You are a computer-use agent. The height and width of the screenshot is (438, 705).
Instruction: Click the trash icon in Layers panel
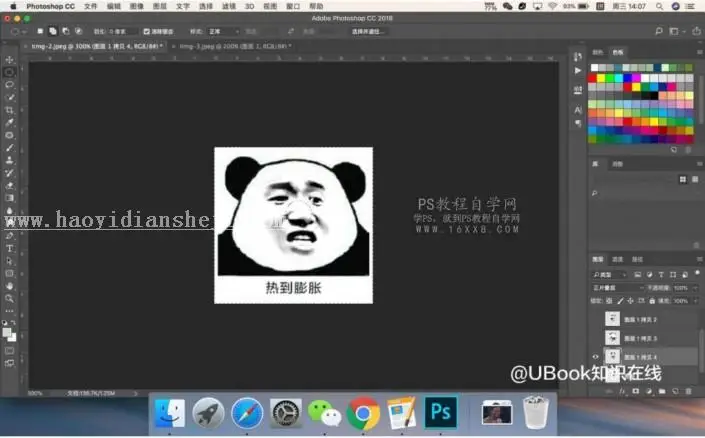688,391
